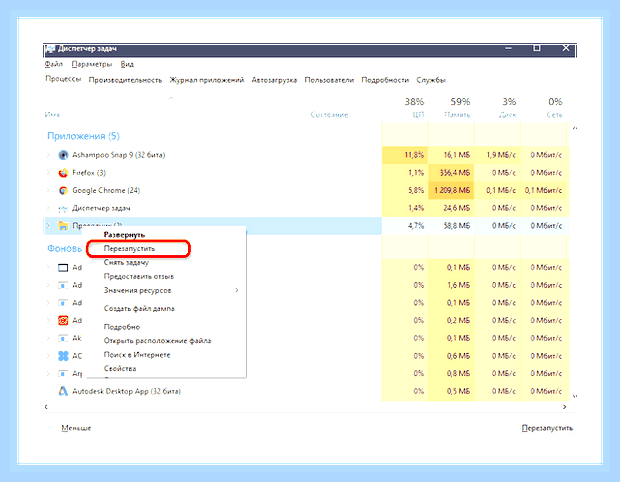Click the horizontal scrollbar right arrow

pos(565,406)
